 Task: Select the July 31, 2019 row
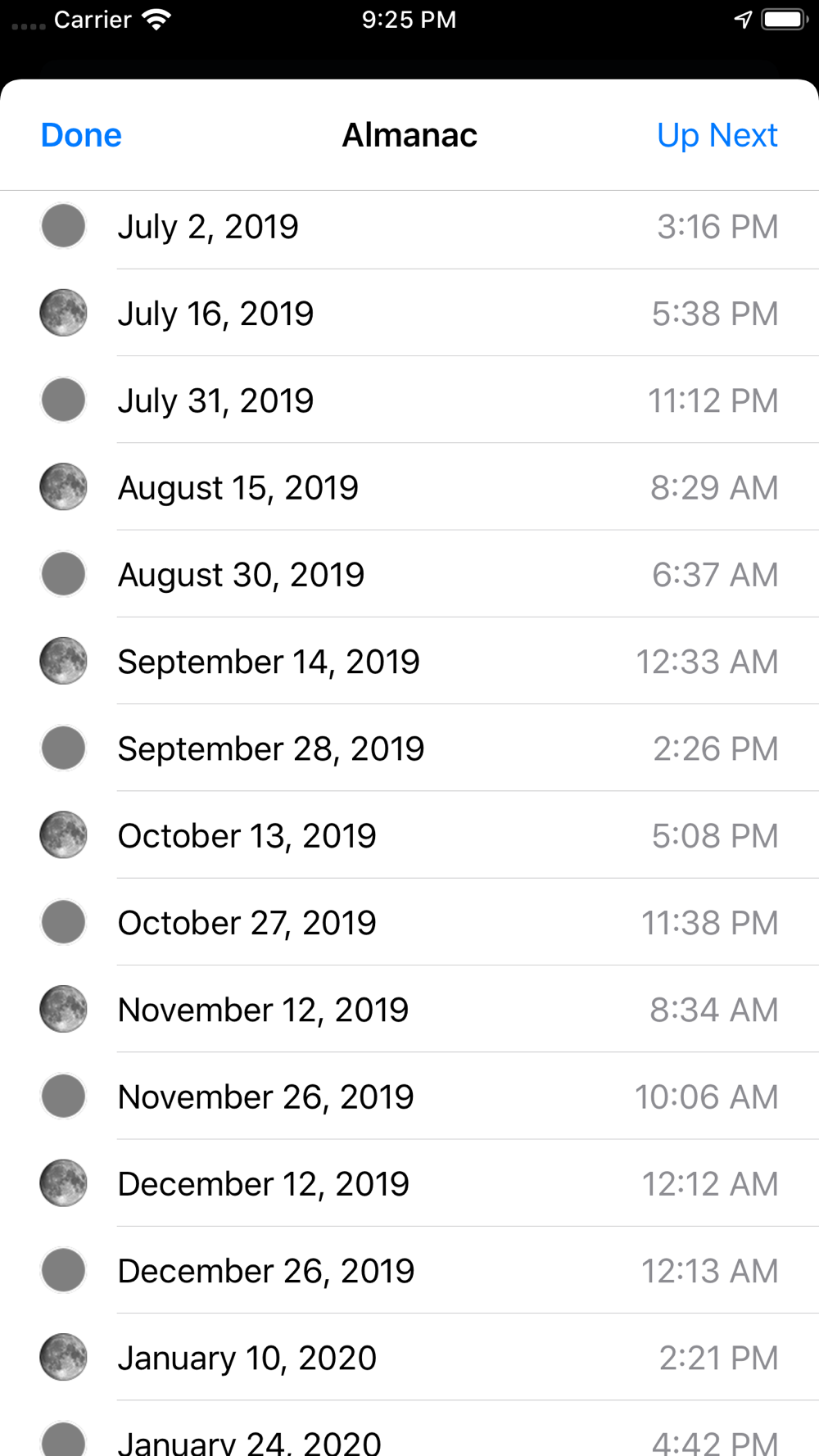tap(409, 400)
